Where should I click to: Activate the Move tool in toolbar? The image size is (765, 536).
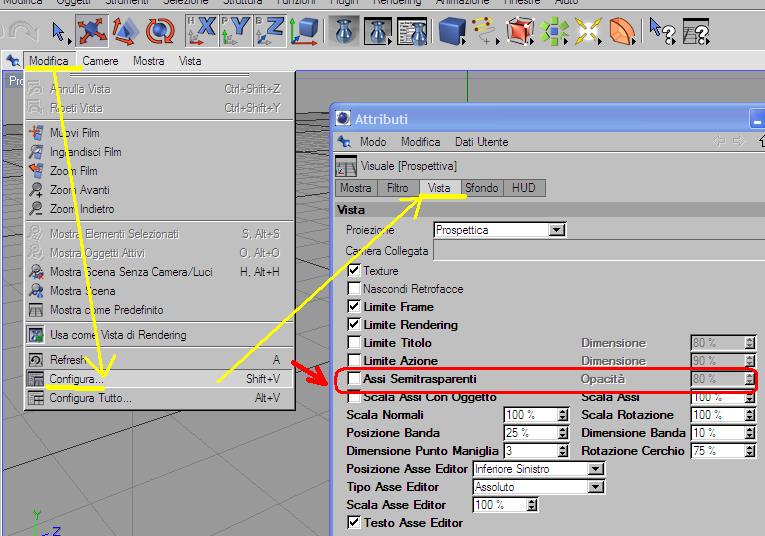click(91, 31)
